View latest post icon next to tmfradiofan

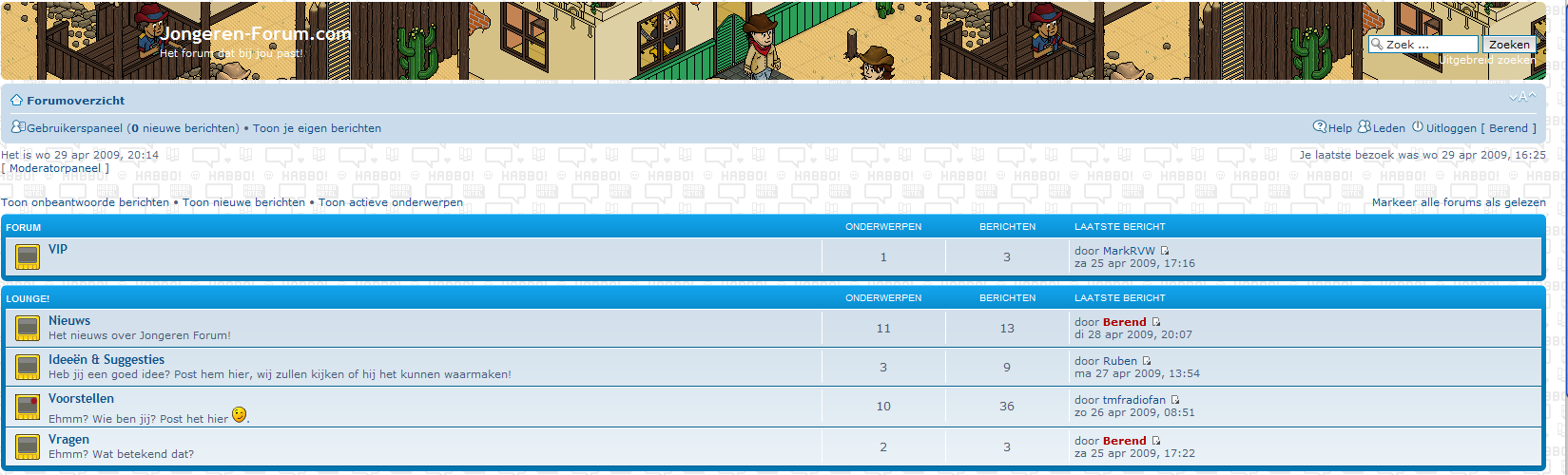pyautogui.click(x=1175, y=400)
